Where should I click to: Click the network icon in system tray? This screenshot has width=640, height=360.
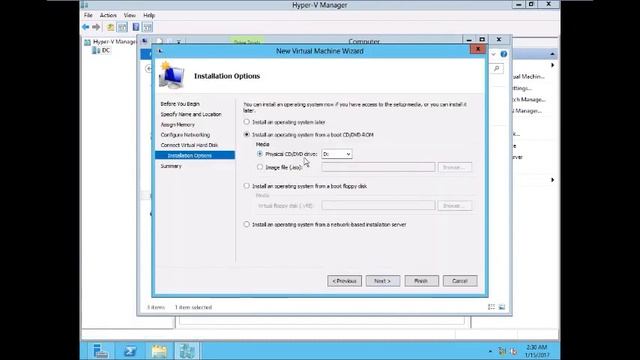pos(502,351)
